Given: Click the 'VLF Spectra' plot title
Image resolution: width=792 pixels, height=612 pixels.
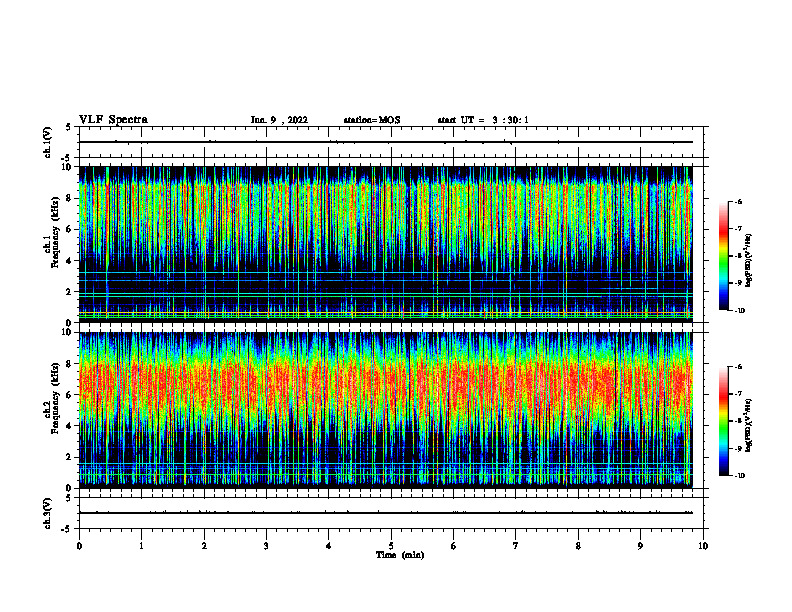Looking at the screenshot, I should [x=113, y=120].
